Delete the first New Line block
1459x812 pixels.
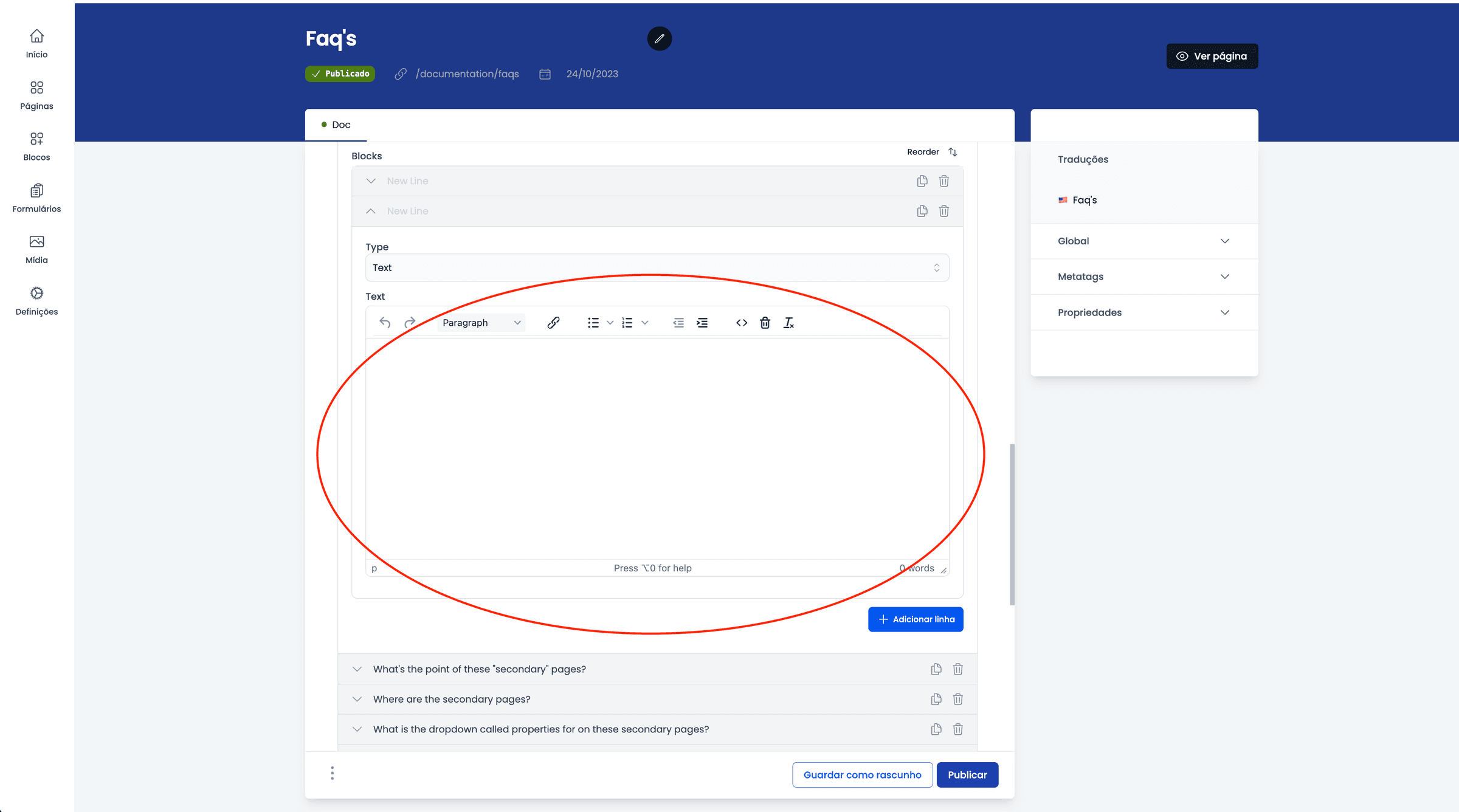[x=943, y=181]
